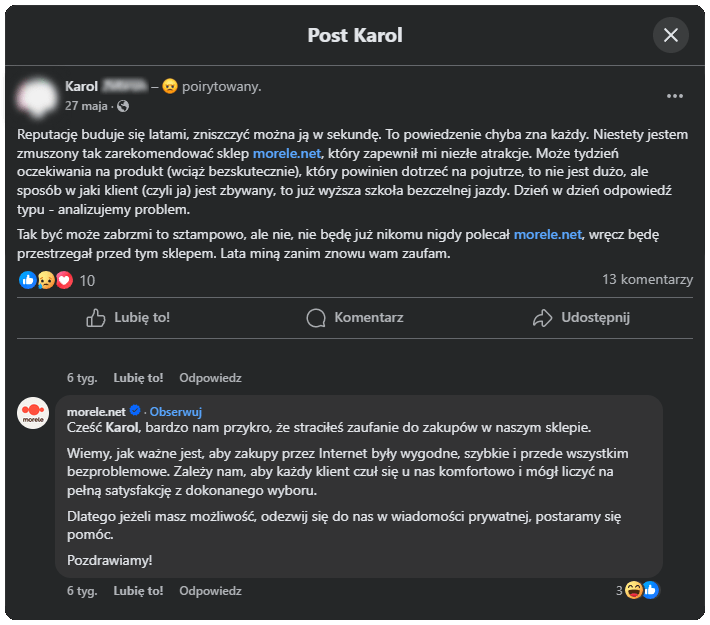Open first morele.net link in post text

tap(289, 154)
